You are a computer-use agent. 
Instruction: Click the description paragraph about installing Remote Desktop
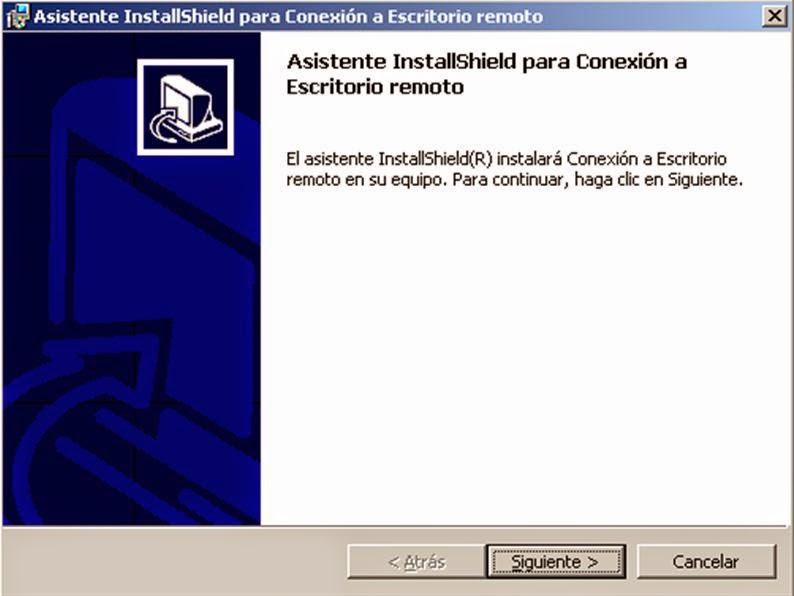[x=514, y=169]
